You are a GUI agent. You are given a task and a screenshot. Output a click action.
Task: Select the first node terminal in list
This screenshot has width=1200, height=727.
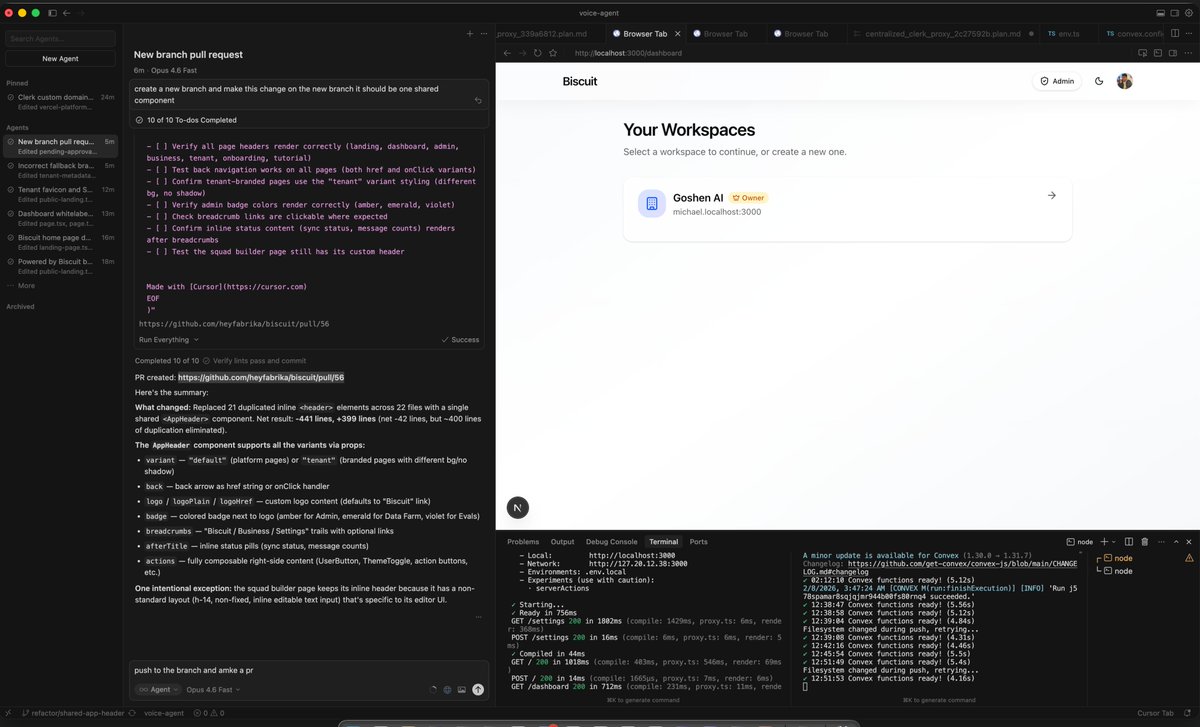1142,558
